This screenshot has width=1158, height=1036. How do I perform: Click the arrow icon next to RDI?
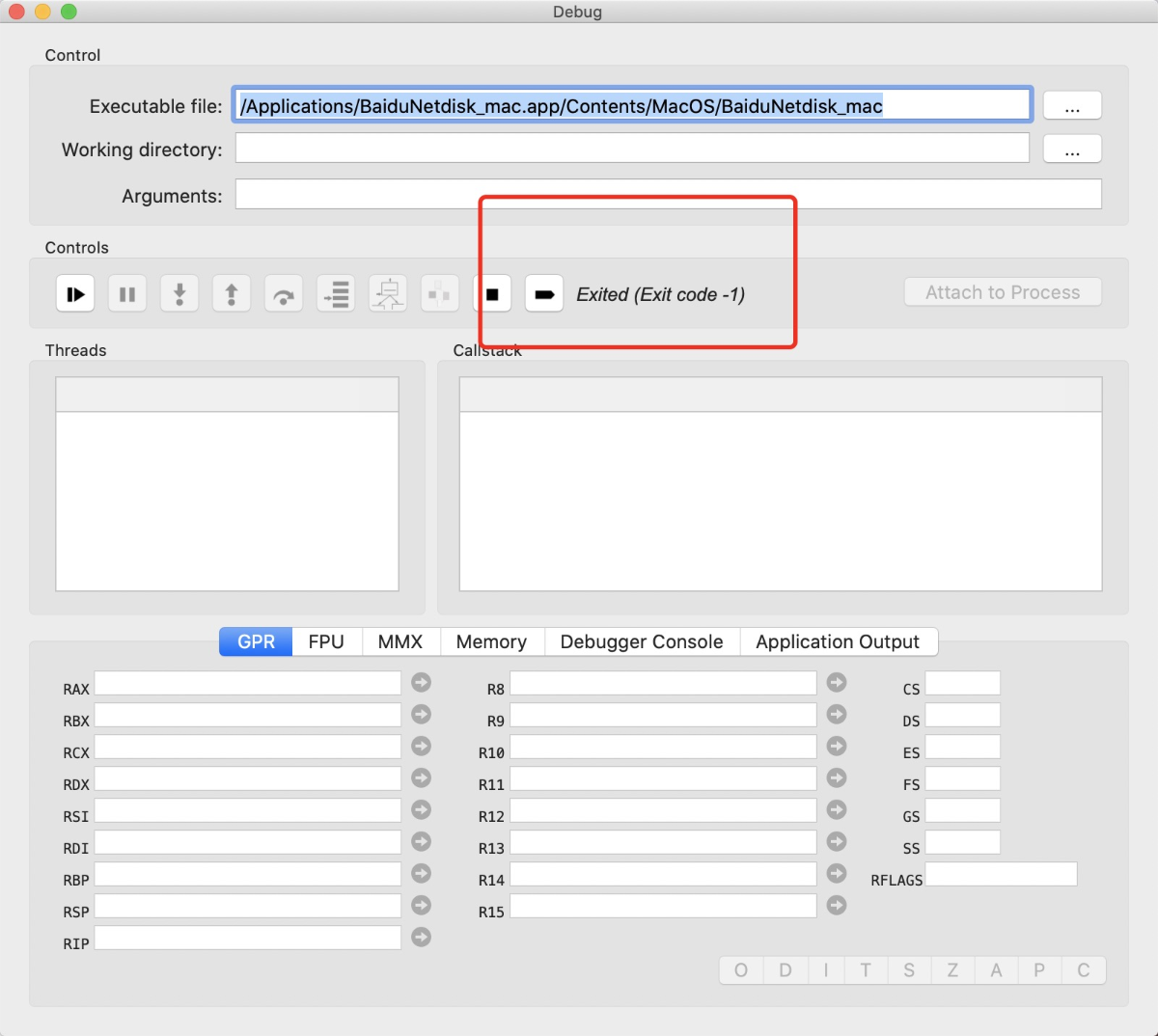pos(422,842)
